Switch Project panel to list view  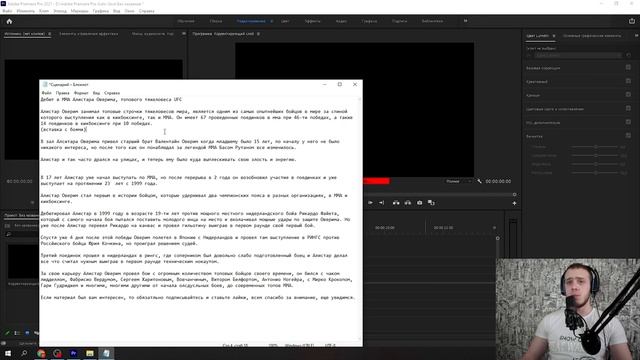coord(17,333)
